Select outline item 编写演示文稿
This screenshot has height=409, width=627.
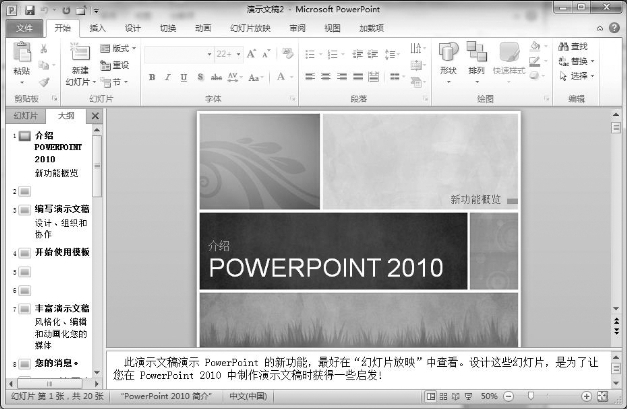click(62, 209)
